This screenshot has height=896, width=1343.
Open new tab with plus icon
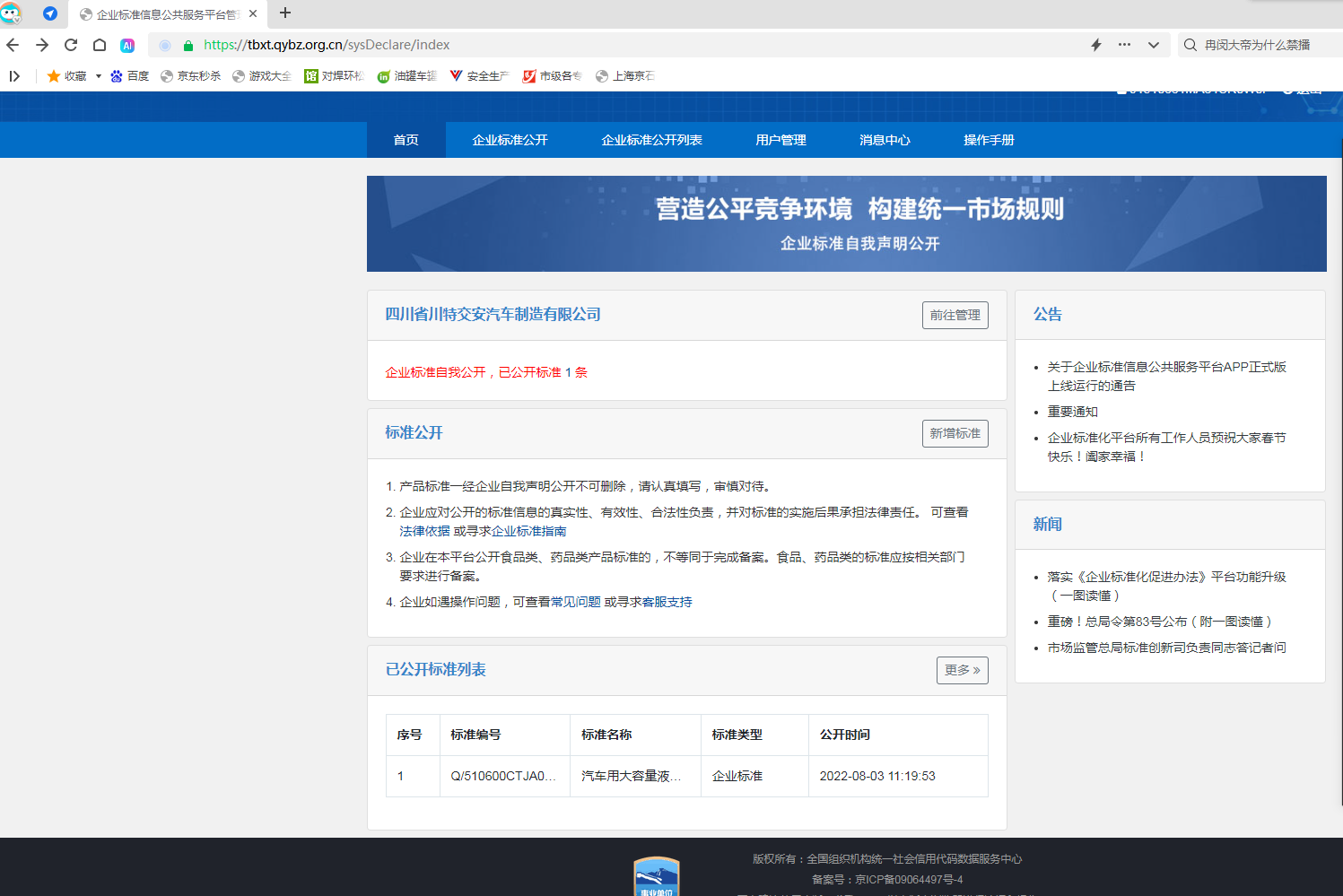[285, 13]
